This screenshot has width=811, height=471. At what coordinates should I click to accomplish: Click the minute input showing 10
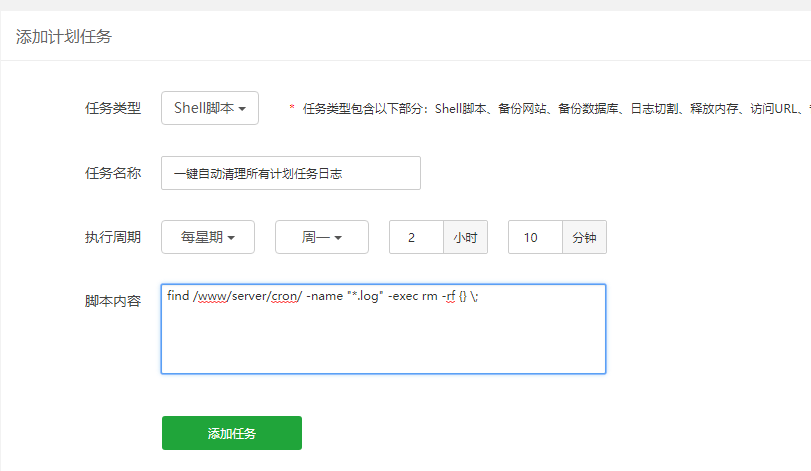pos(534,237)
